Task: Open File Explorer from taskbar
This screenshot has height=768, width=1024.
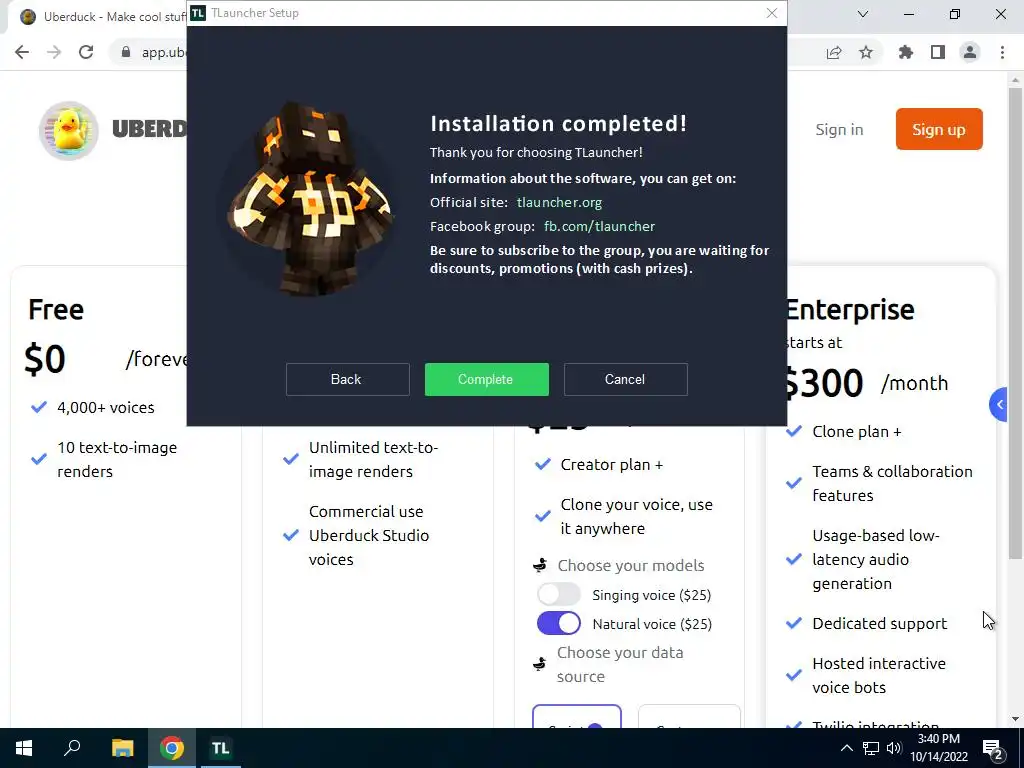Action: 122,748
